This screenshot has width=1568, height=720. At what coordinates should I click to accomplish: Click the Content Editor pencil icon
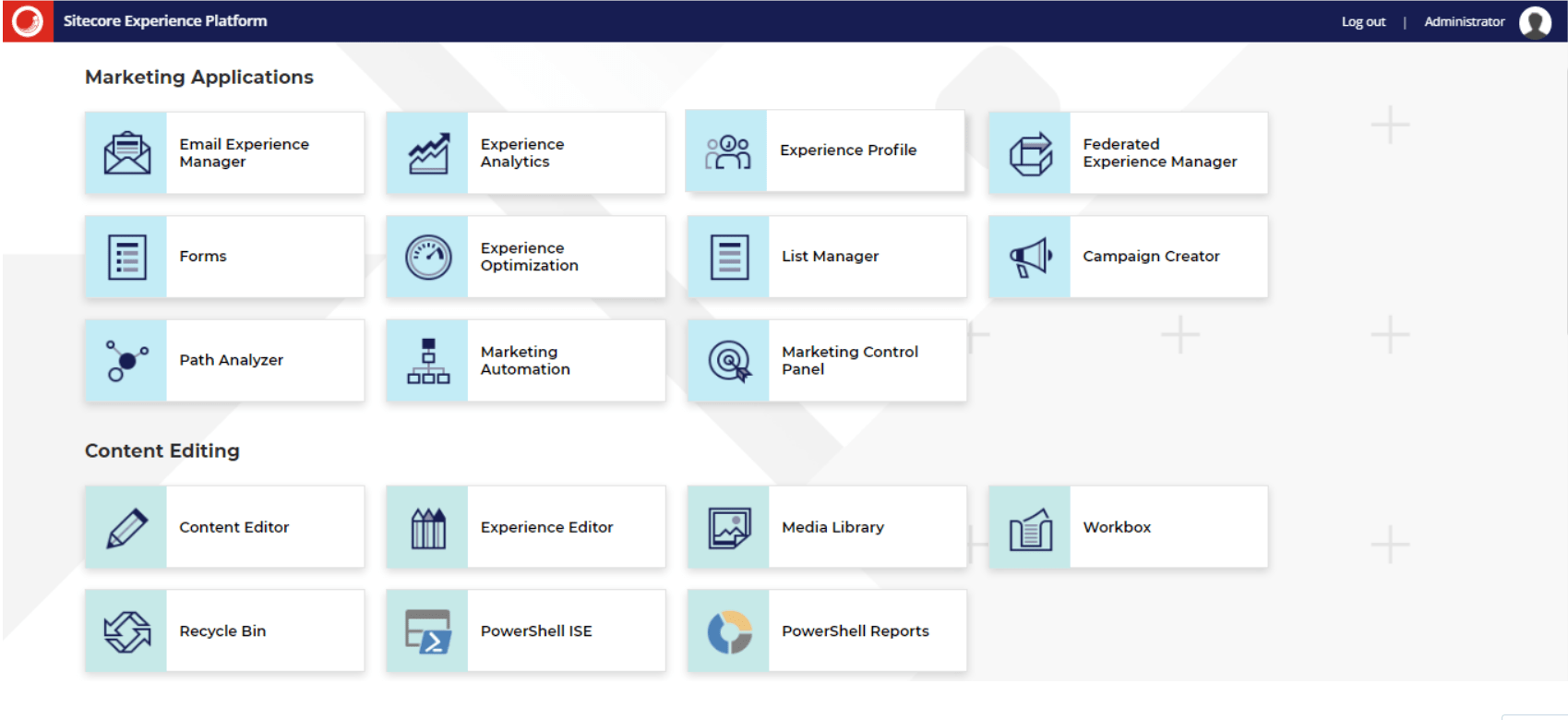(x=126, y=528)
